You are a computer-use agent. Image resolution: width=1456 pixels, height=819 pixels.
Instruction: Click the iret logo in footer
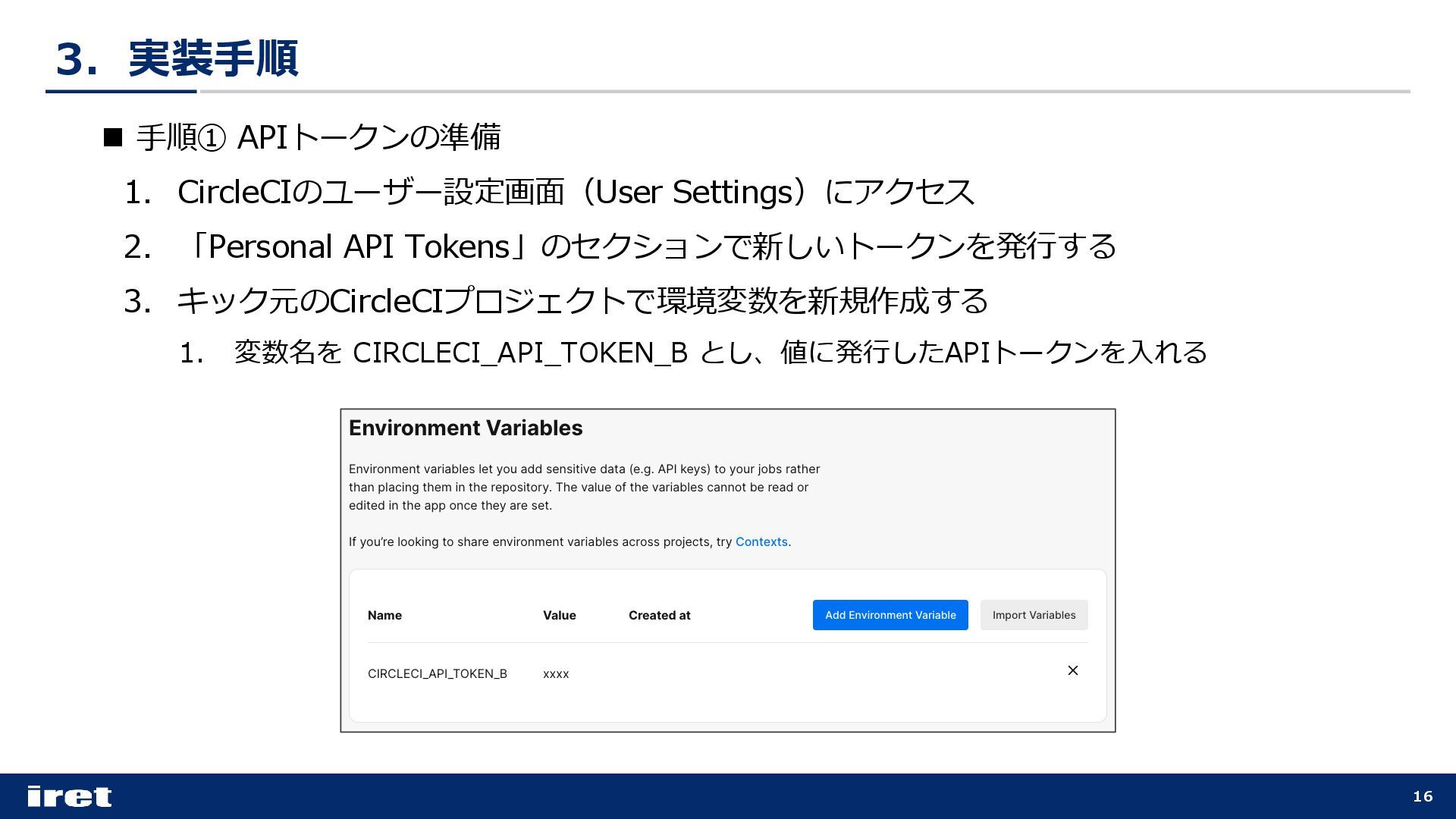69,796
